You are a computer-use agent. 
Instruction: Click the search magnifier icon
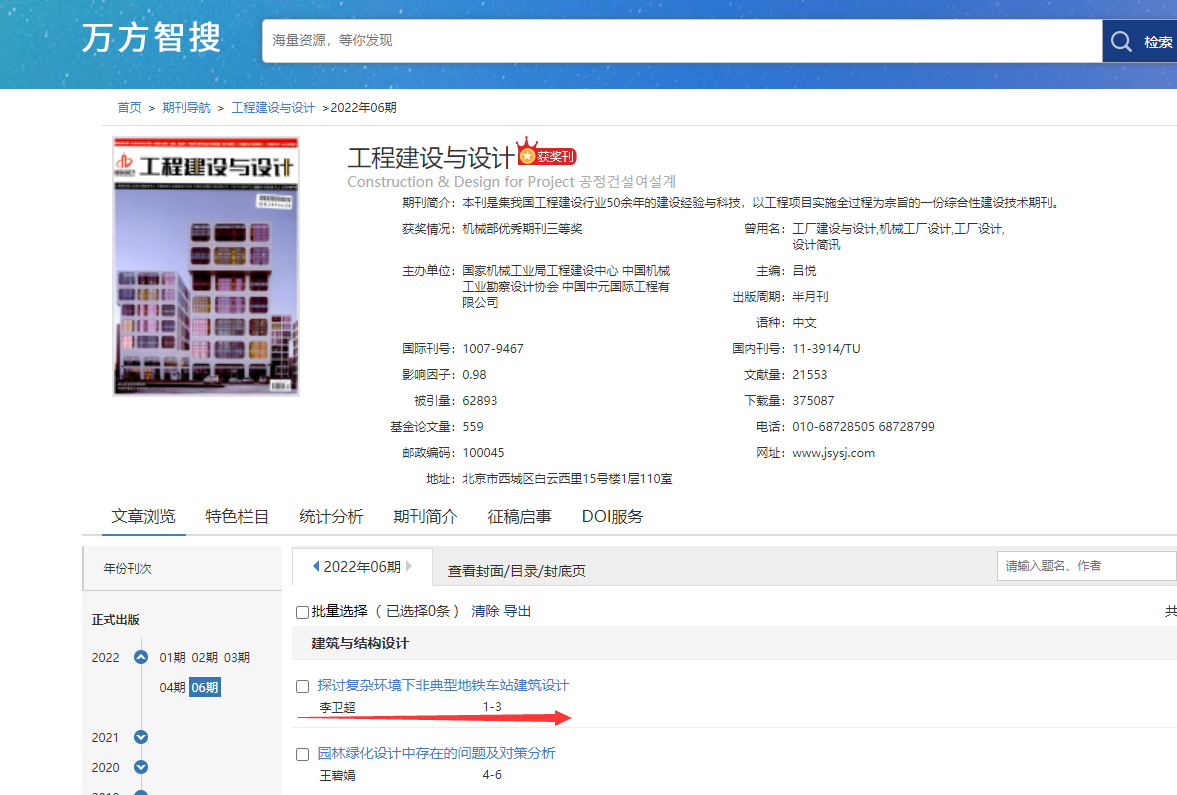pyautogui.click(x=1121, y=41)
